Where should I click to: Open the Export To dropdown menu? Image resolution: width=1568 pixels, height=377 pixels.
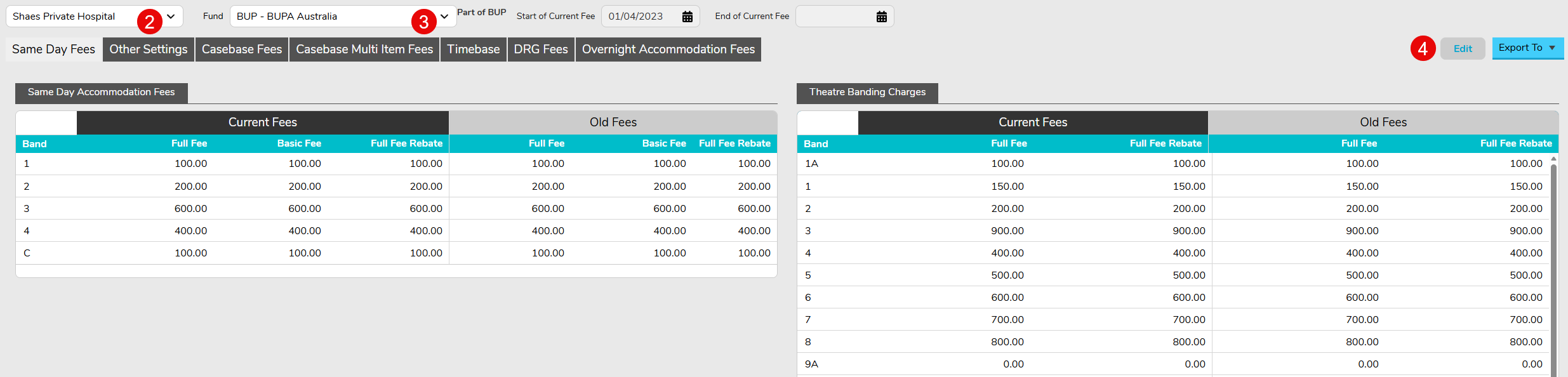pos(1527,48)
